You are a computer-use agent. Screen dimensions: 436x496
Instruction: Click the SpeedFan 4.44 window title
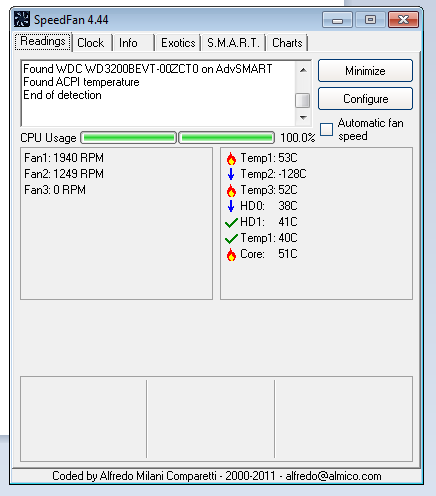71,20
